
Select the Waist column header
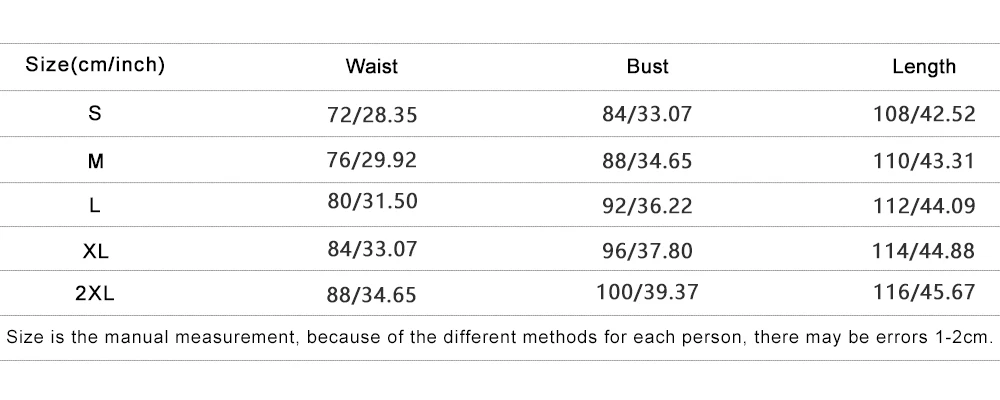(x=371, y=67)
